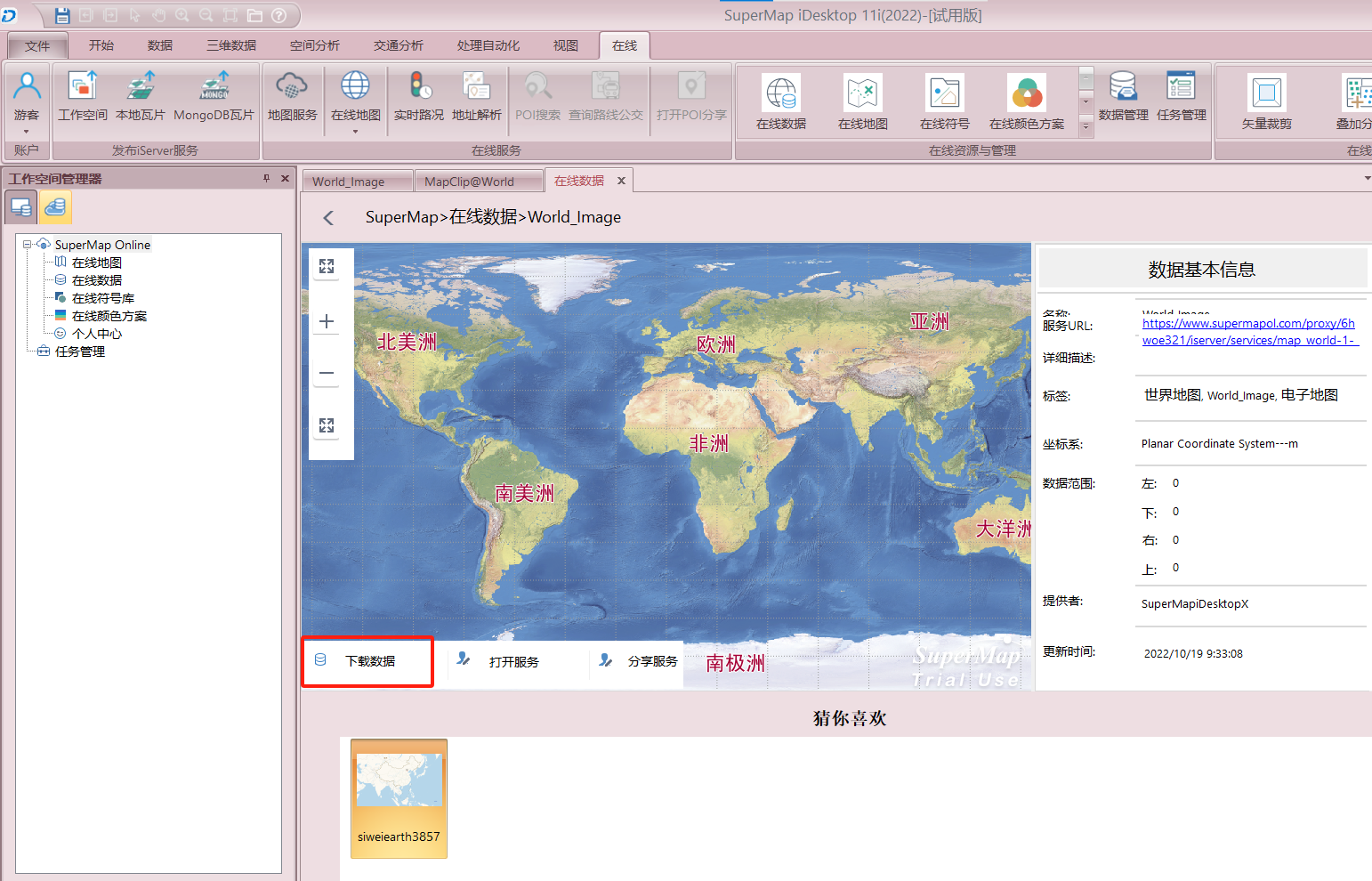Screen dimensions: 1372x881
Task: Click the 电子地图 tag text
Action: pyautogui.click(x=1310, y=395)
